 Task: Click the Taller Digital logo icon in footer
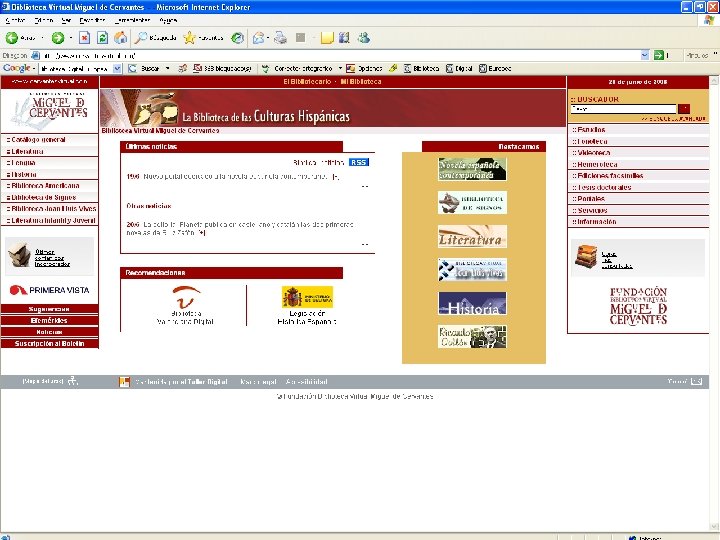point(124,382)
